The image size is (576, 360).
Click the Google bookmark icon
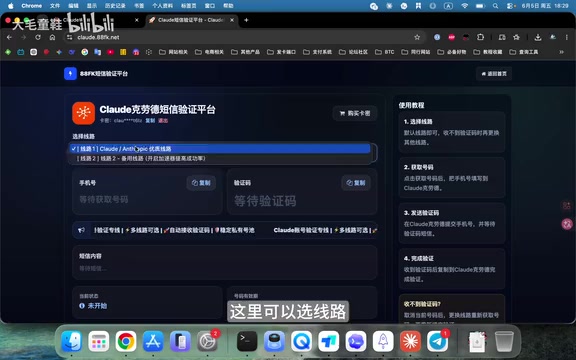[85, 52]
